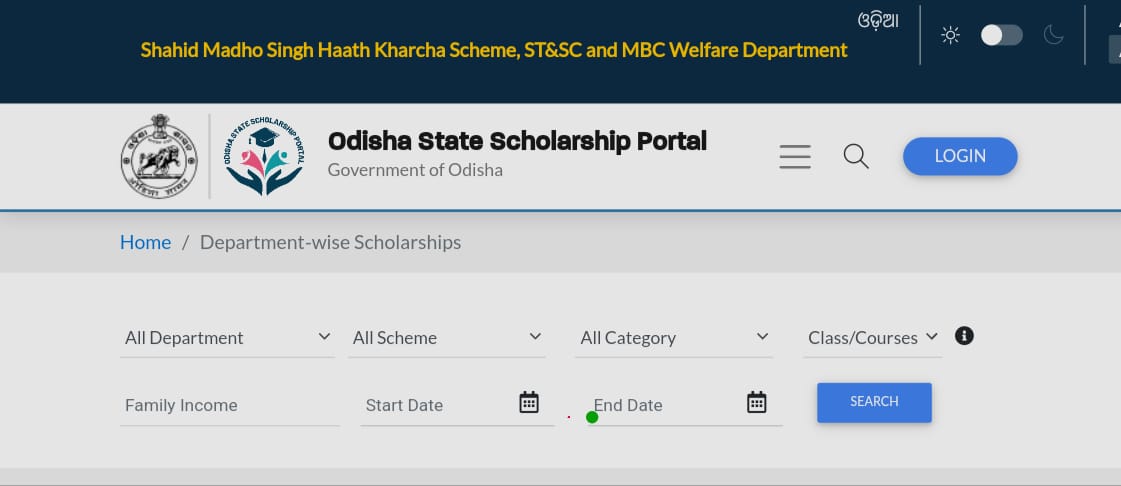The height and width of the screenshot is (486, 1121).
Task: Click the moon dark-mode icon
Action: point(1053,35)
